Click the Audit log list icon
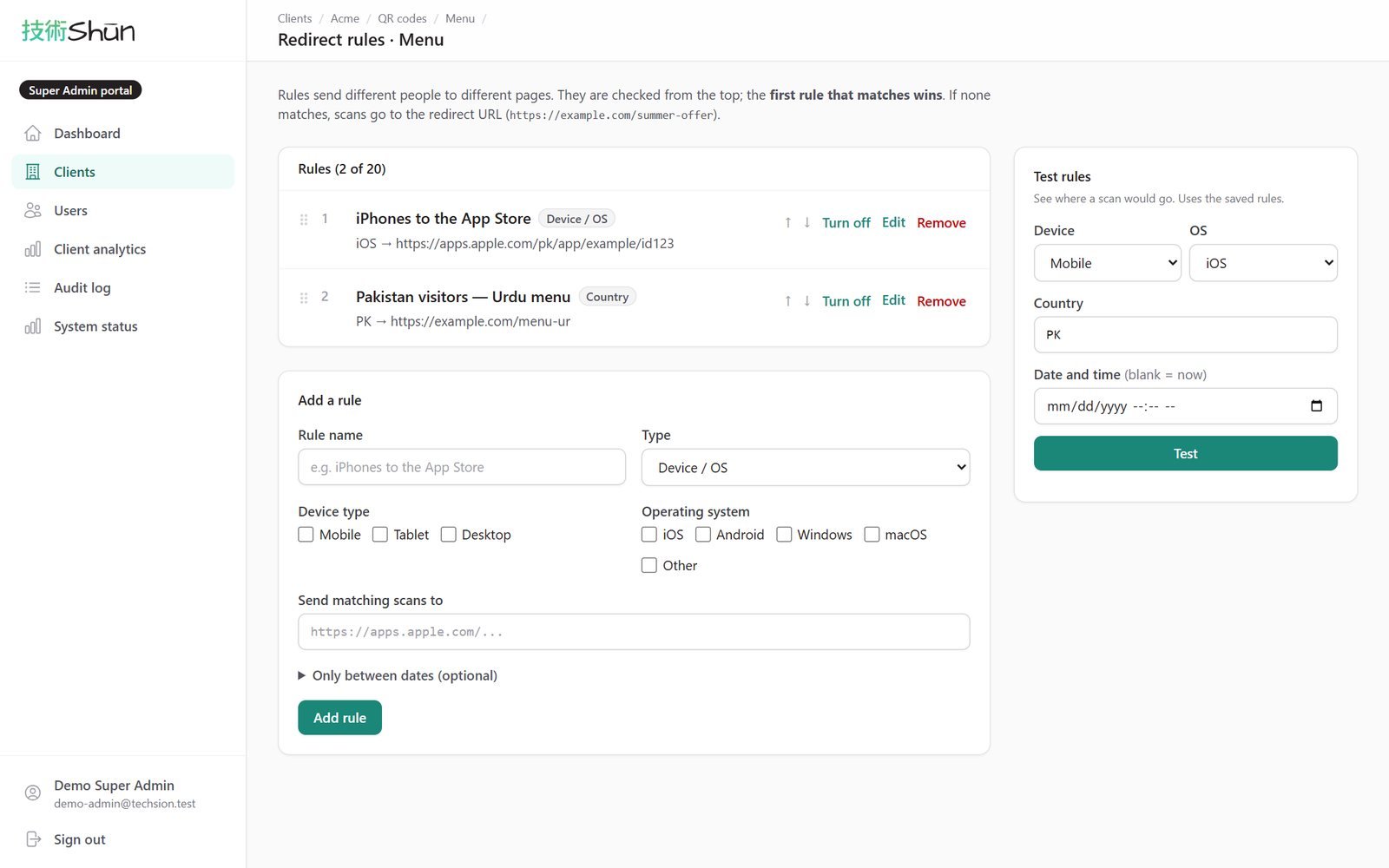Screen dimensions: 1389x868 click(x=33, y=287)
